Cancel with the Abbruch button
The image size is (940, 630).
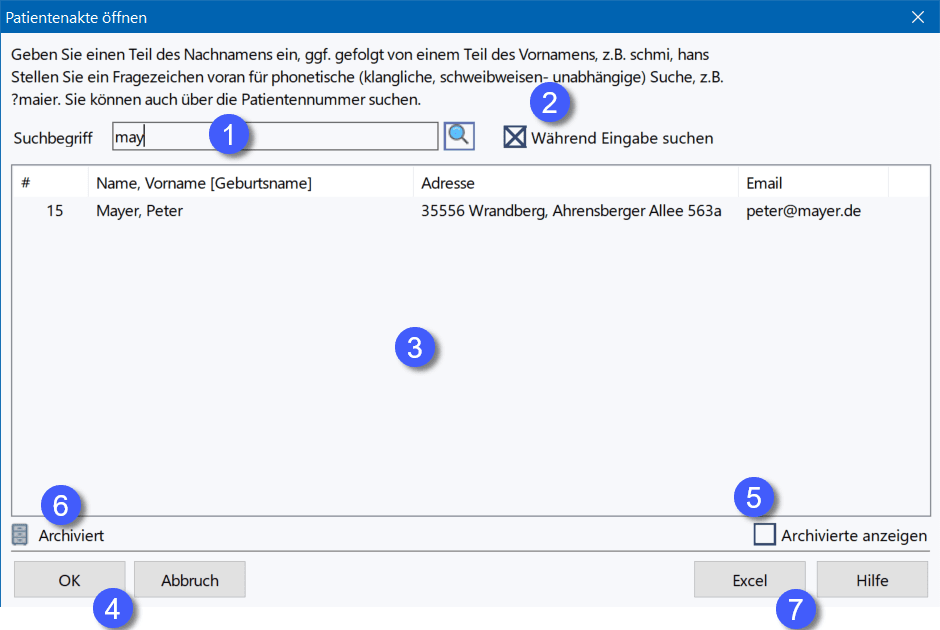189,580
